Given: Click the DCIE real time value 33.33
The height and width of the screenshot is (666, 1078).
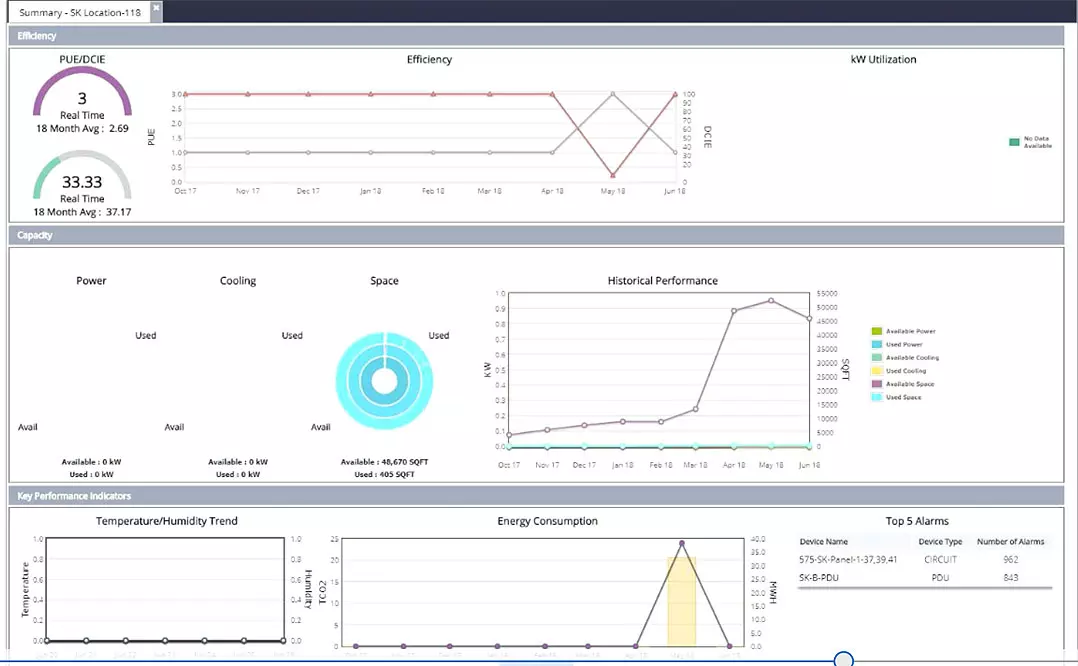Looking at the screenshot, I should (x=82, y=182).
